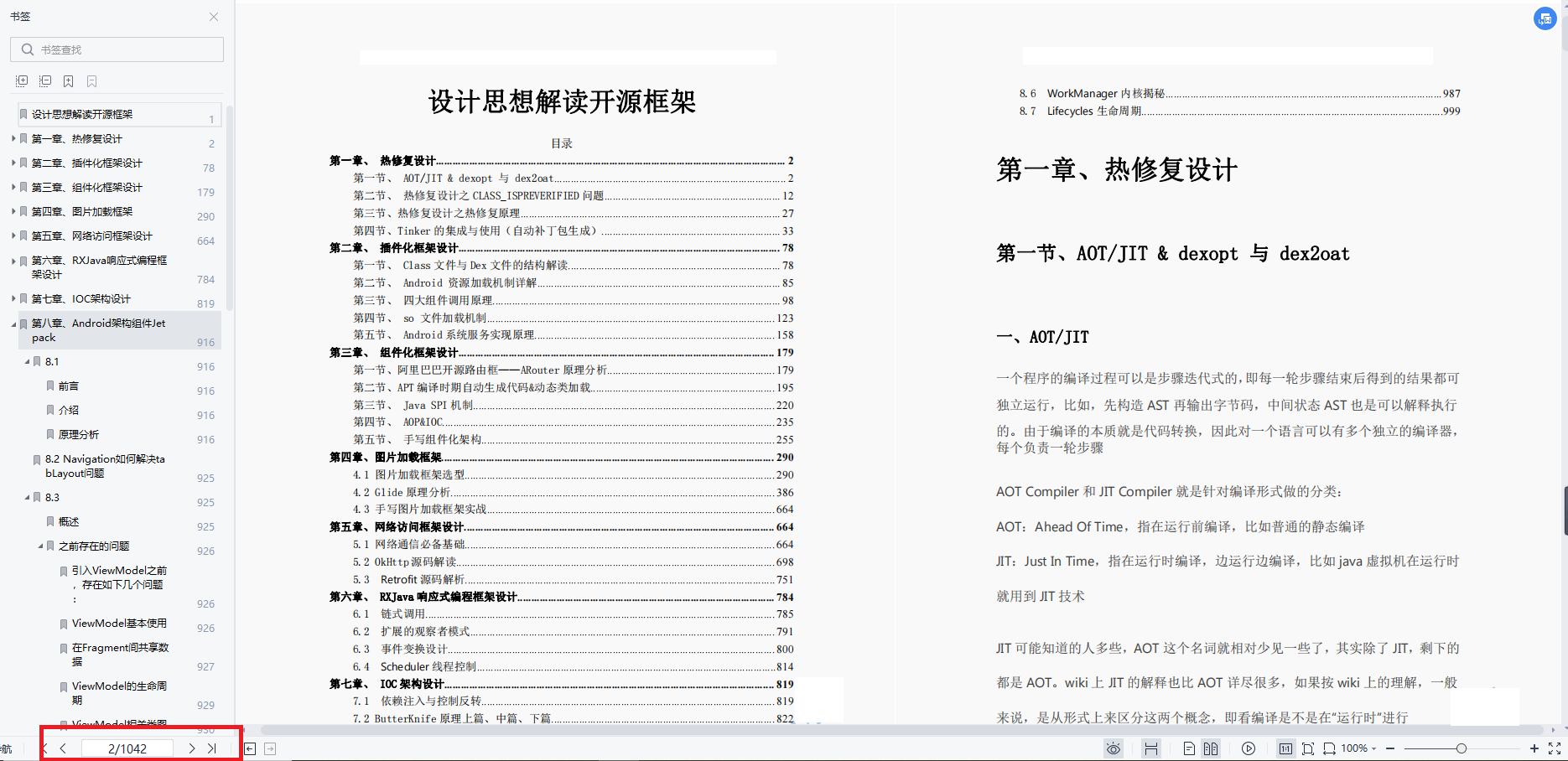
Task: Click TOC entry 5.2 OkHttp 源码解读
Action: [573, 562]
